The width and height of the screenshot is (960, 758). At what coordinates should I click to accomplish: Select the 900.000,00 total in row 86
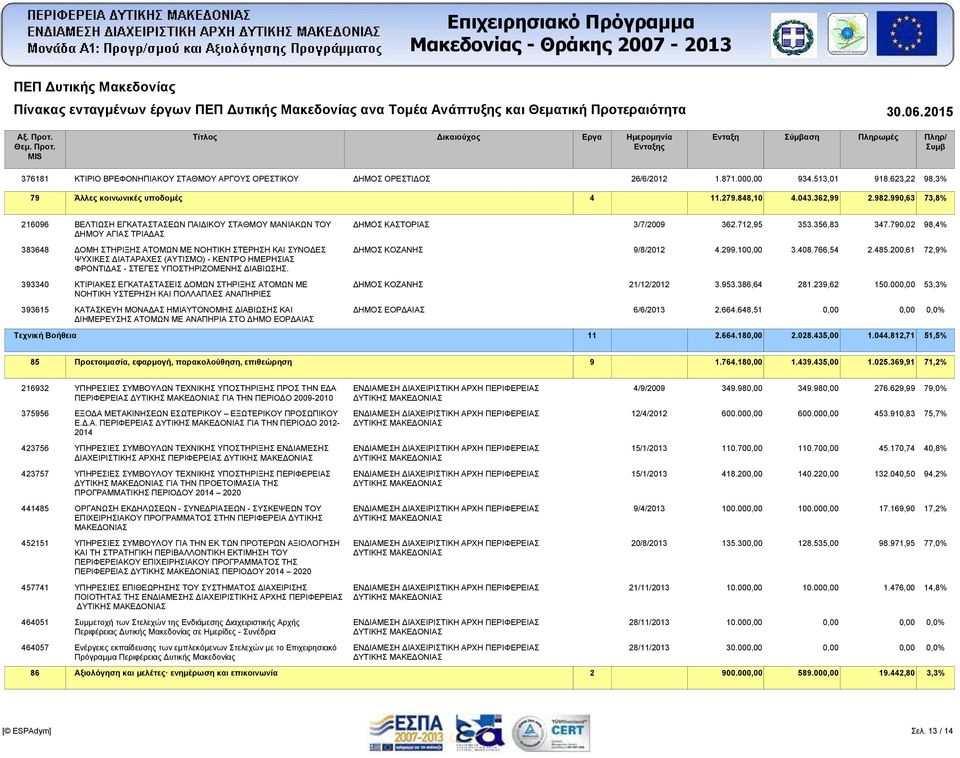[x=742, y=673]
